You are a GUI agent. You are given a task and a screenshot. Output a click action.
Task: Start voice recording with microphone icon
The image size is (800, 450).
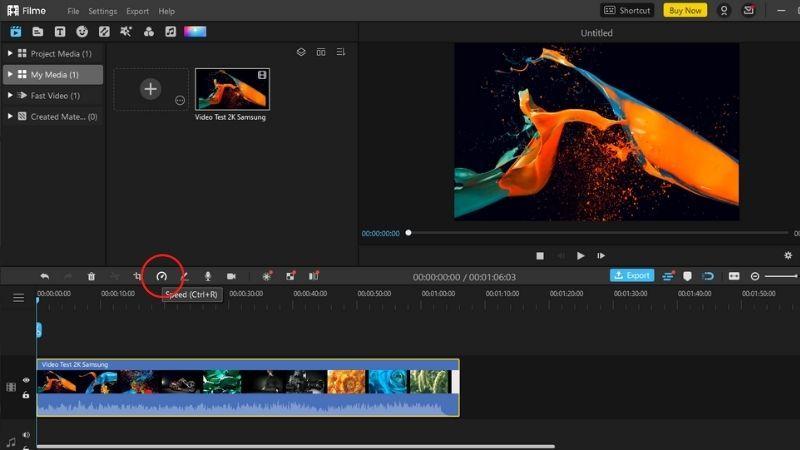(x=208, y=276)
